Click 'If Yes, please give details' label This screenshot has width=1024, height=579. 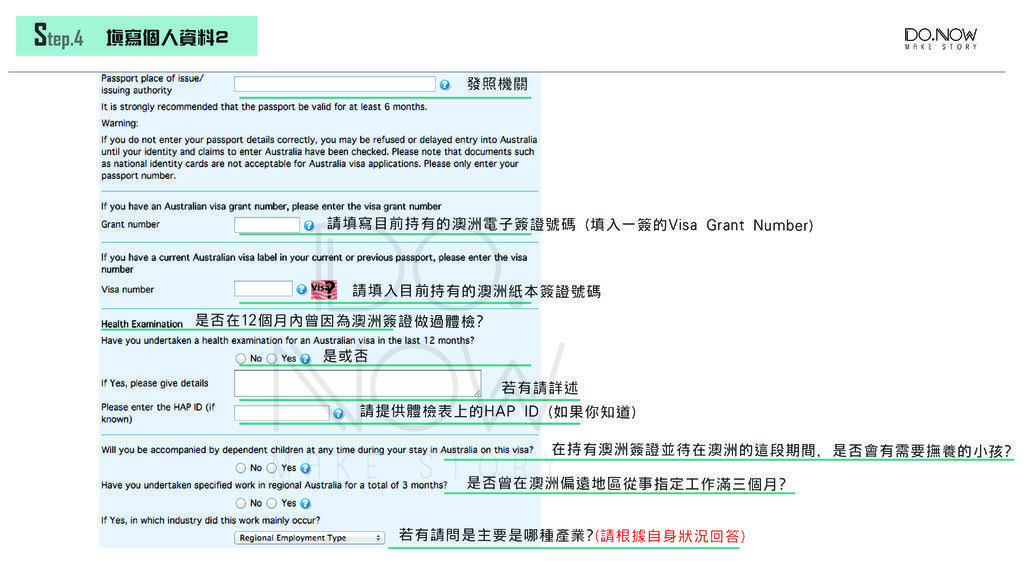[x=155, y=383]
